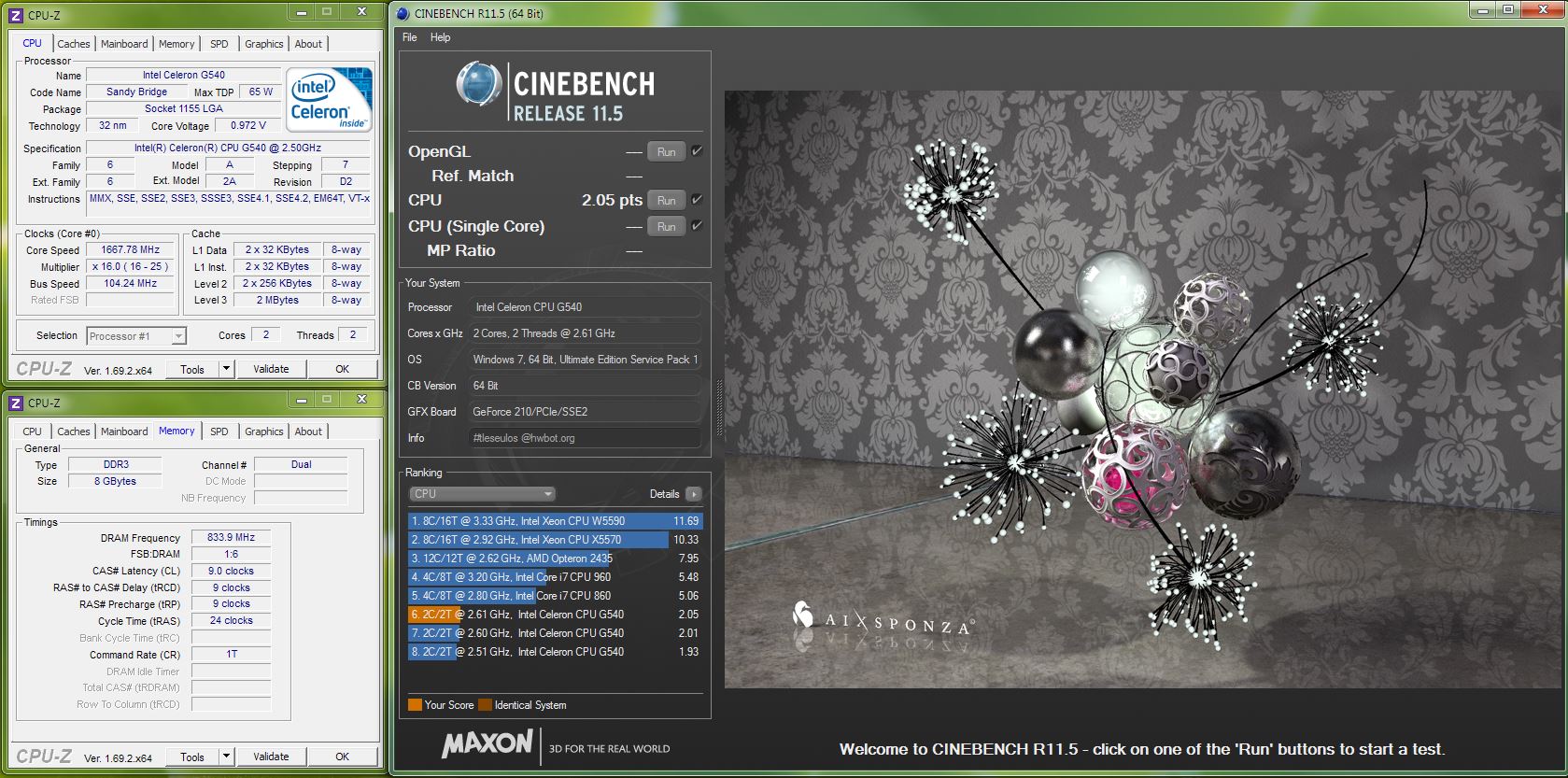Click the 2.05 pts CPU score

point(612,200)
